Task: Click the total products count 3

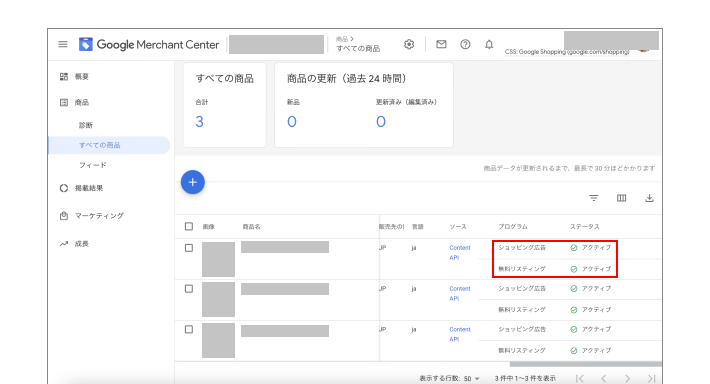Action: pos(199,121)
